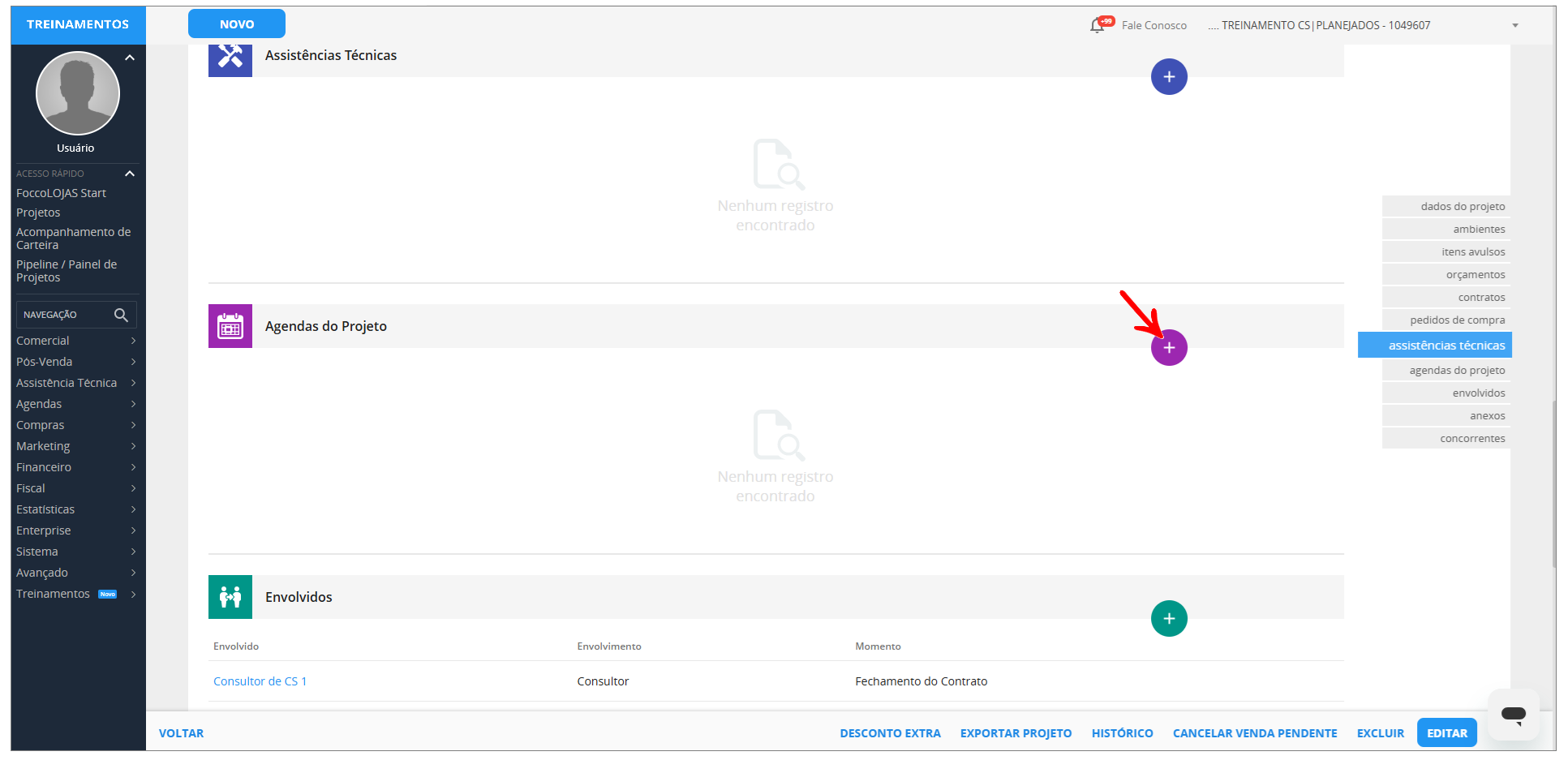Screen dimensions: 1568x773
Task: Click CANCELAR VENDA PENDENTE button
Action: [1255, 733]
